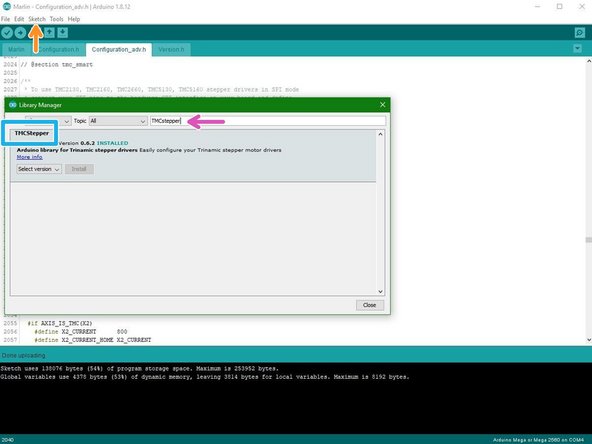The image size is (592, 444).
Task: Click the TMCstepper search field
Action: pos(268,121)
